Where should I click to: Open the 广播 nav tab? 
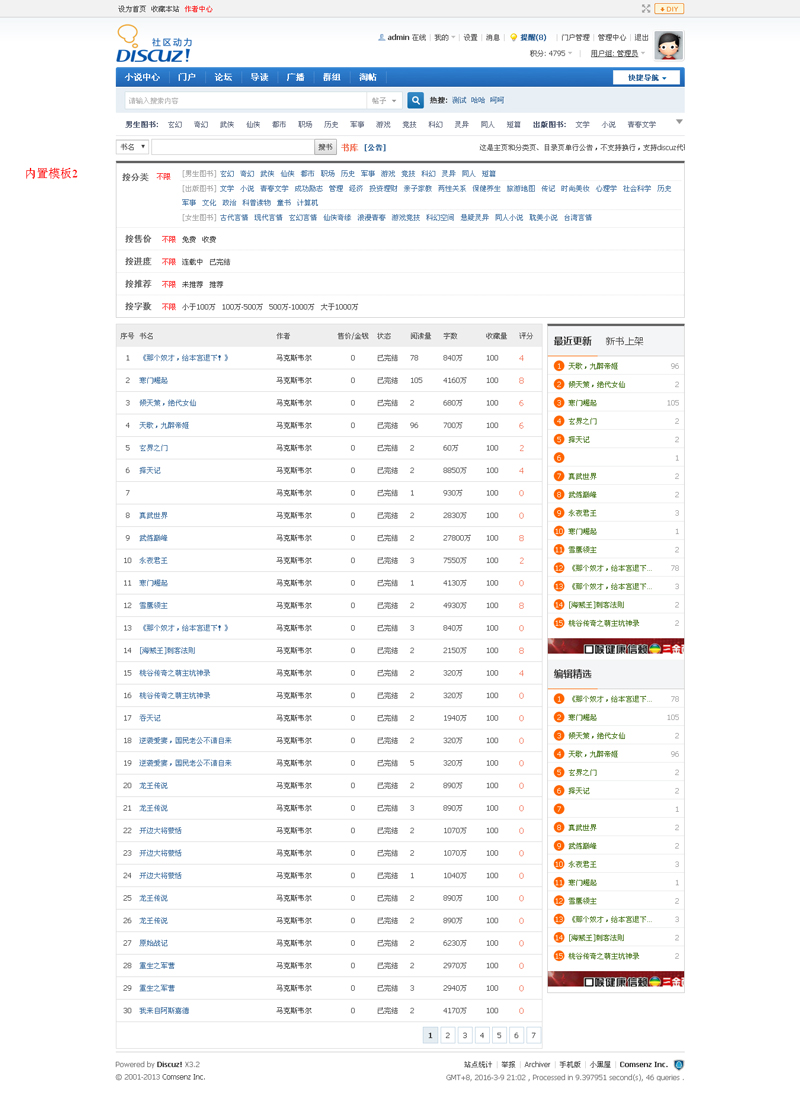tap(295, 77)
